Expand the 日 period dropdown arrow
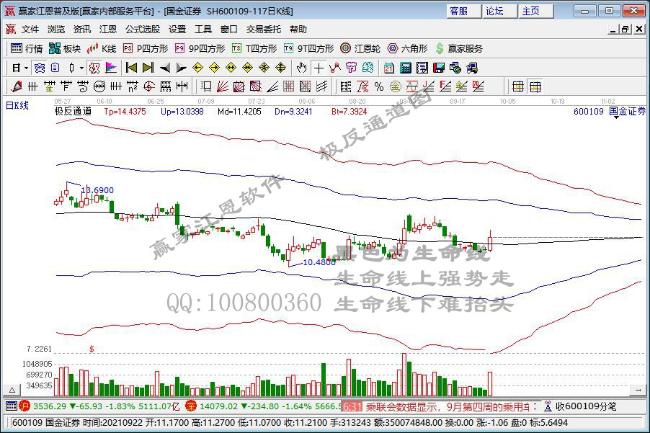The height and width of the screenshot is (433, 650). [x=26, y=68]
